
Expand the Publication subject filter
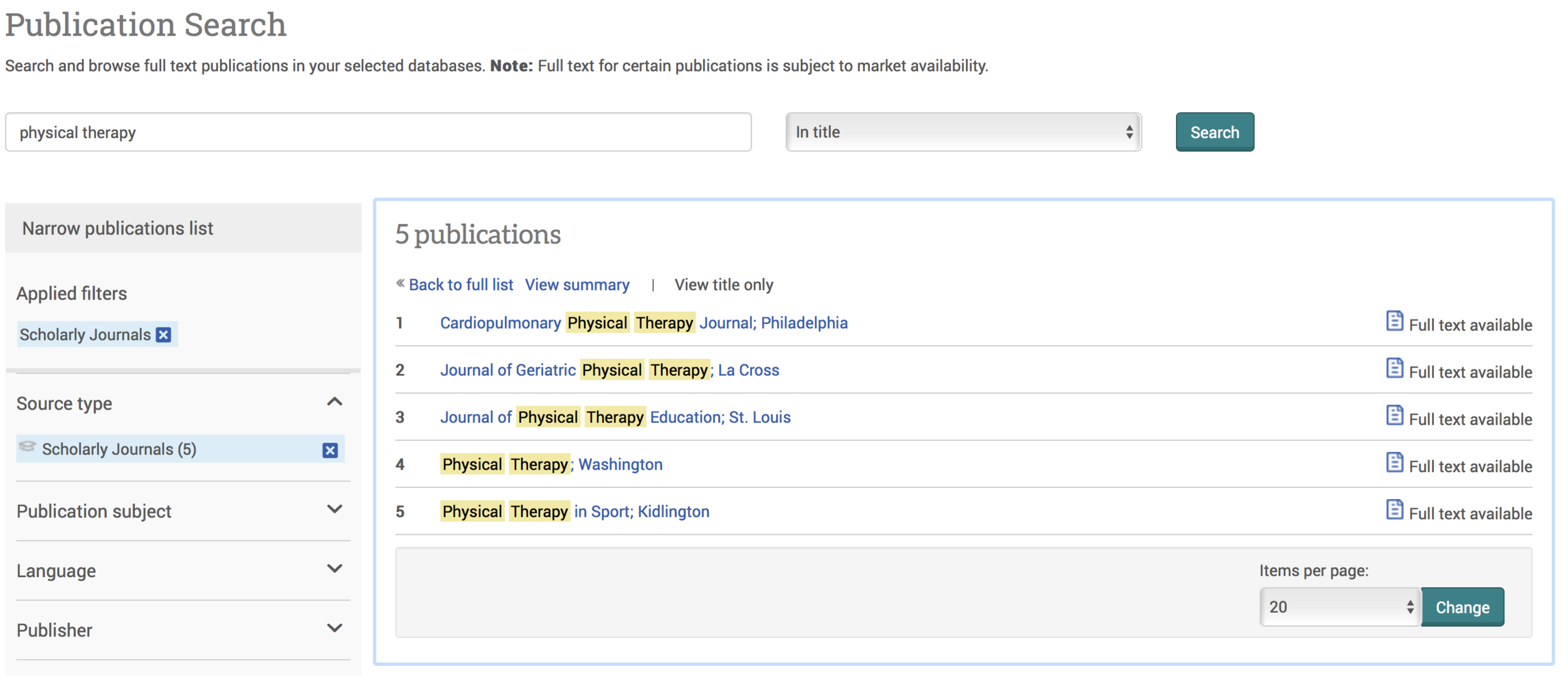(x=335, y=509)
